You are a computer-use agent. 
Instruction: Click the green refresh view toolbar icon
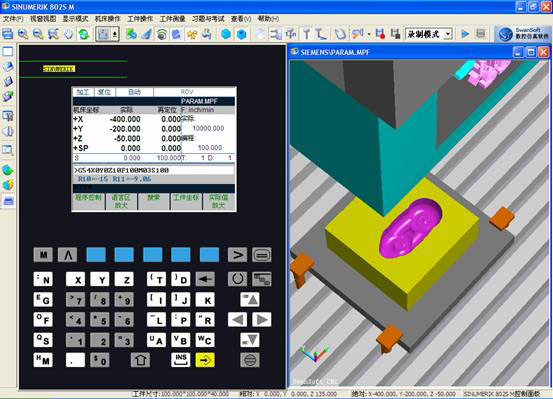click(x=84, y=34)
